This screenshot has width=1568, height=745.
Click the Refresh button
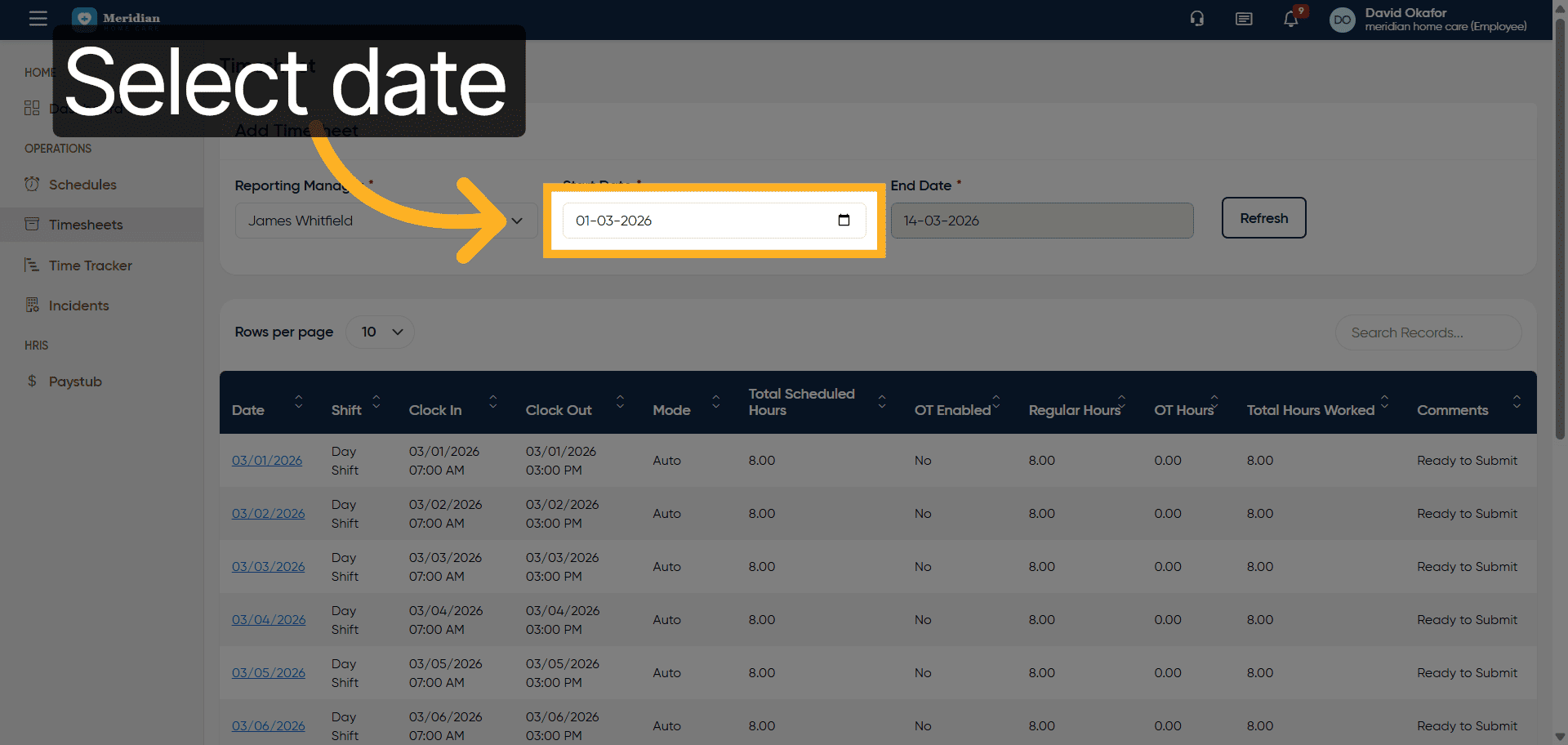point(1263,218)
